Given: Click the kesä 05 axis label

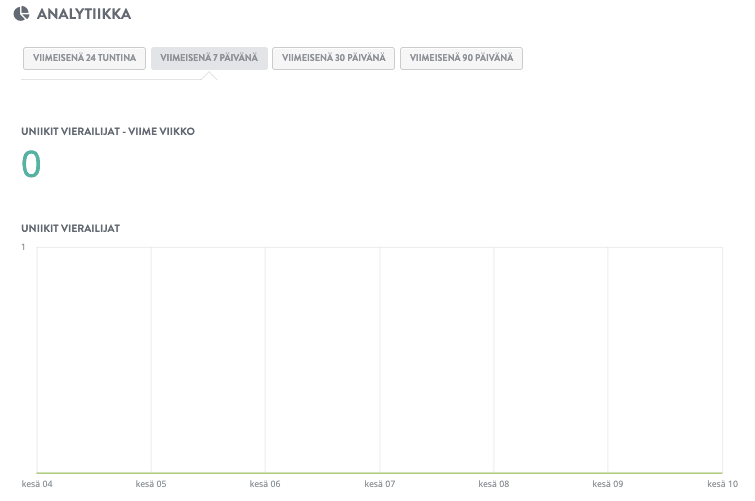Looking at the screenshot, I should 151,484.
